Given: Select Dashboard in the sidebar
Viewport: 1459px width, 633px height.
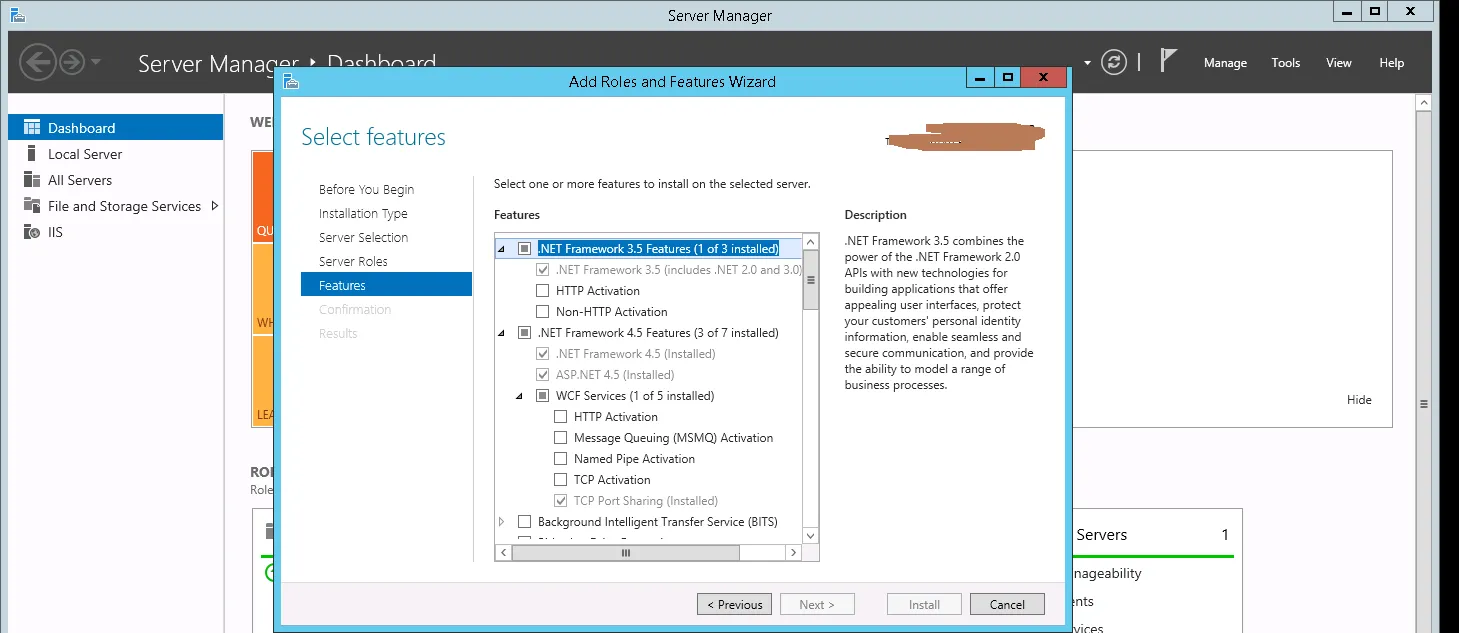Looking at the screenshot, I should (x=115, y=128).
